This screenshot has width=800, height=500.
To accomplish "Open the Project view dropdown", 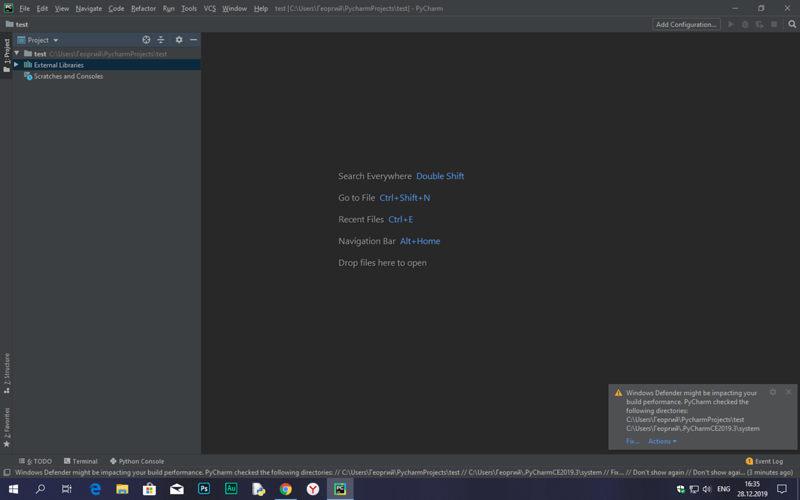I will click(38, 40).
